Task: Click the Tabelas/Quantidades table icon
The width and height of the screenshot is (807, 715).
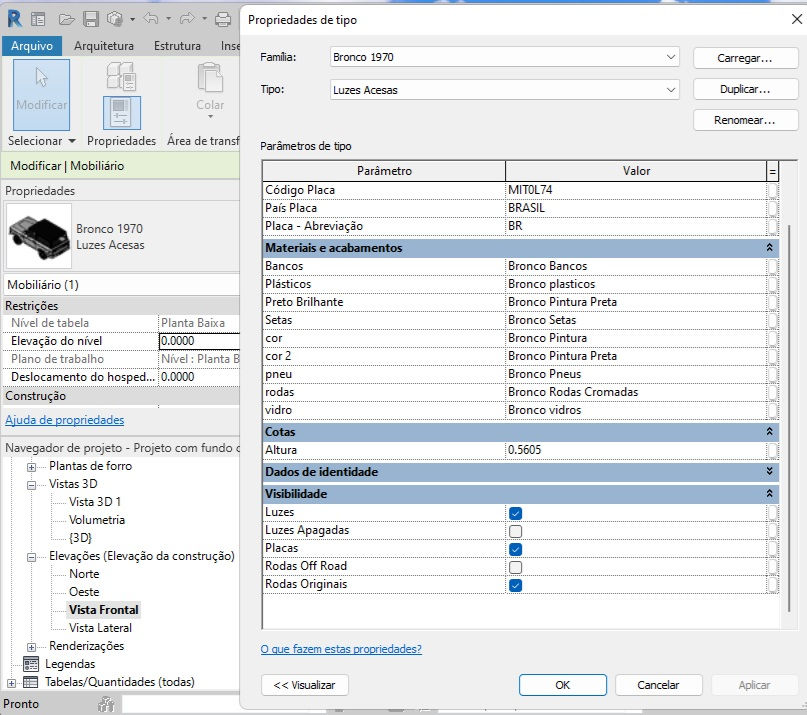Action: [x=31, y=682]
